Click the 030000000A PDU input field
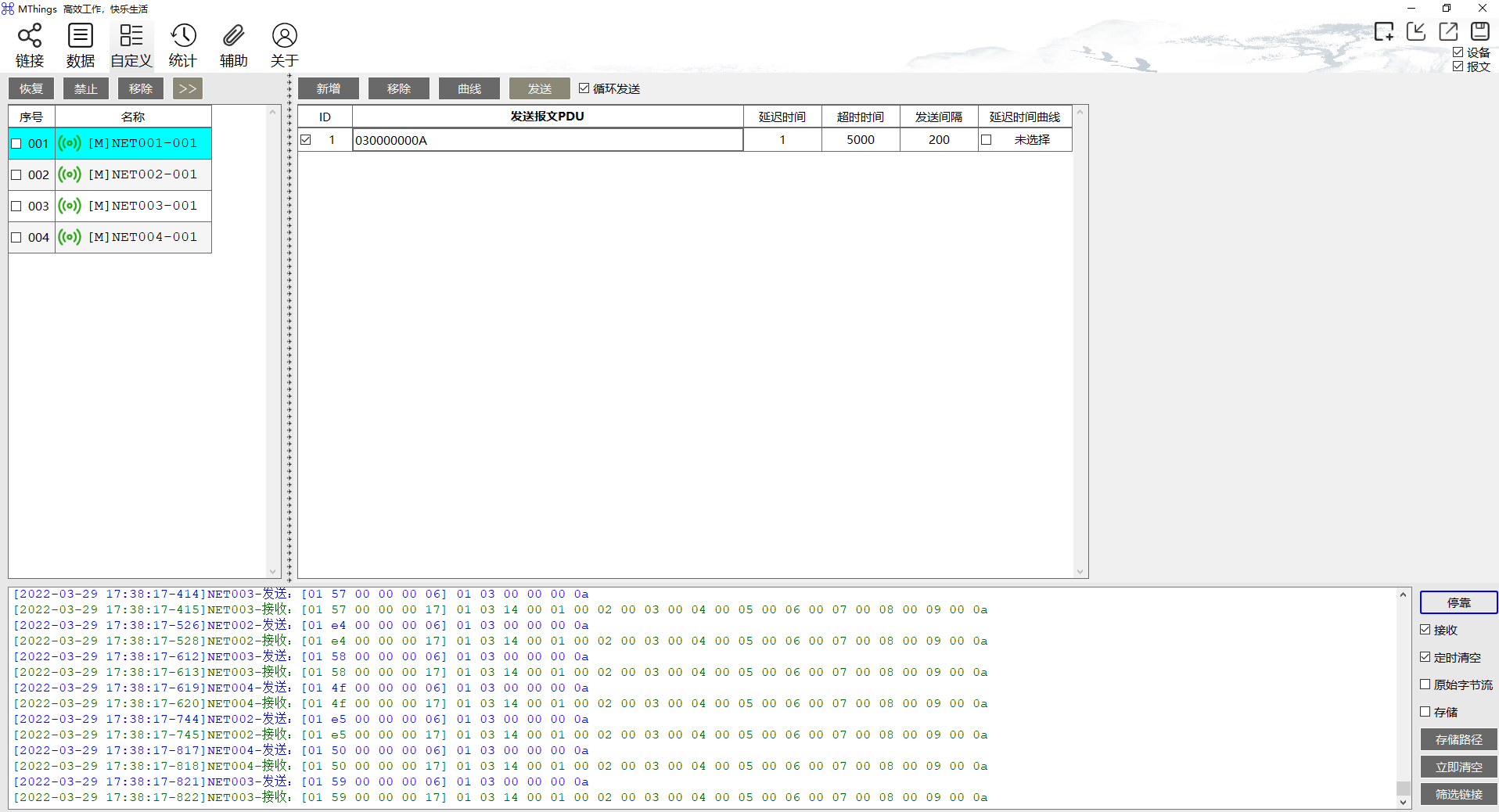This screenshot has width=1499, height=812. (x=548, y=140)
